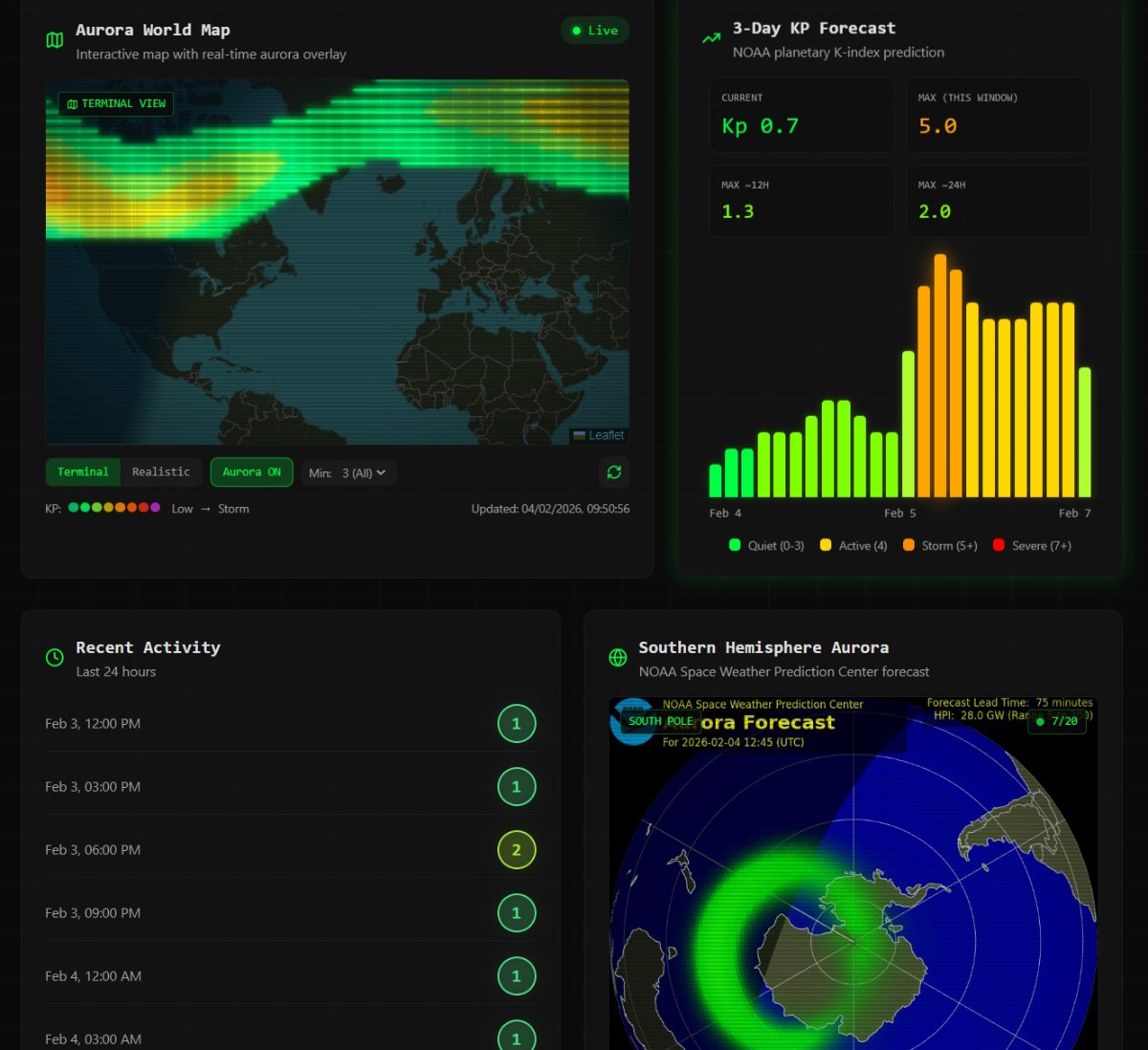
Task: Expand the Feb 3, 06:00 PM activity row
Action: [290, 850]
